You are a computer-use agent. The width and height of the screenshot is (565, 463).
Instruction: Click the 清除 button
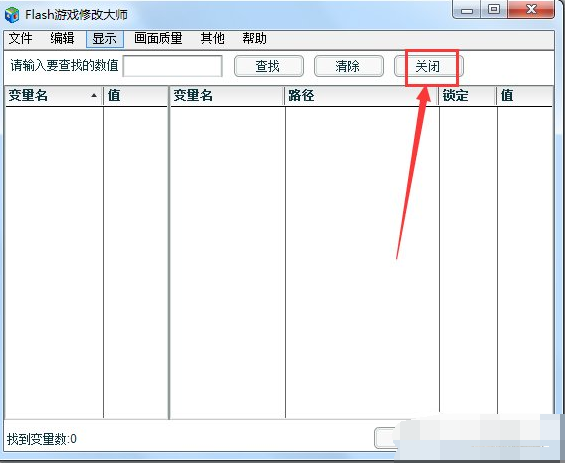[349, 66]
